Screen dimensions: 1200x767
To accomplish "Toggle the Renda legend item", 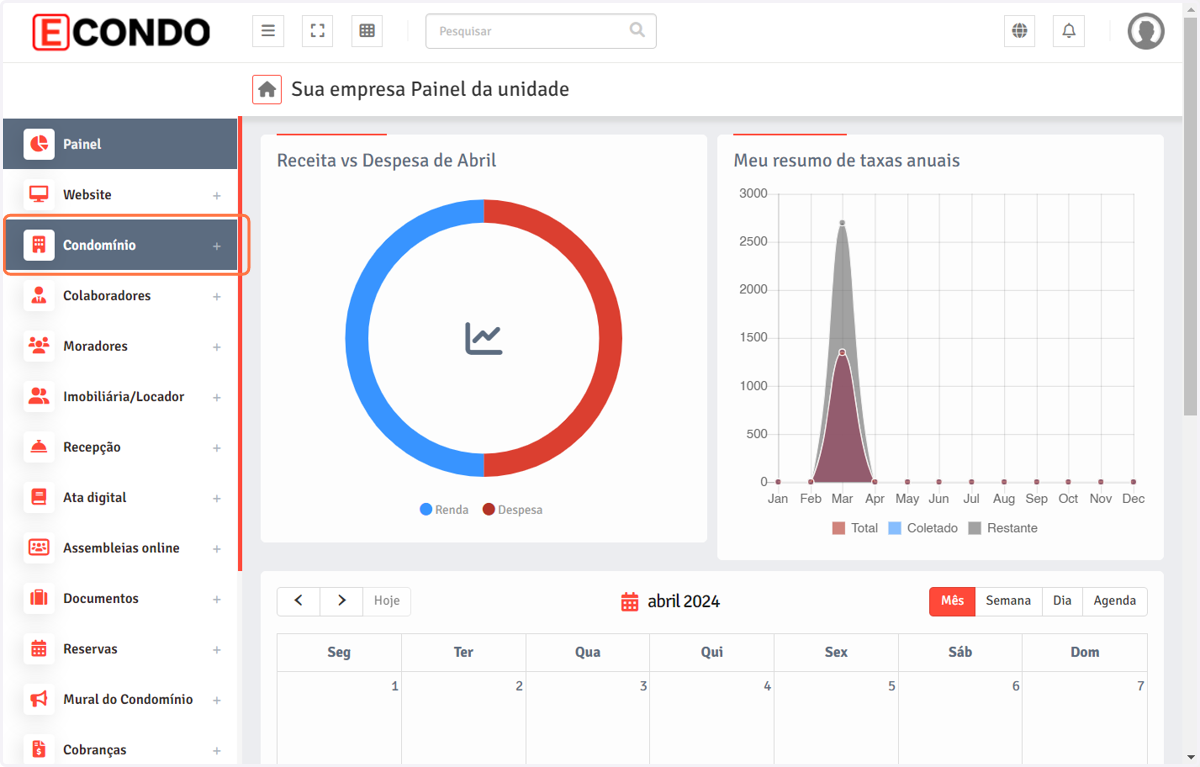I will [444, 510].
